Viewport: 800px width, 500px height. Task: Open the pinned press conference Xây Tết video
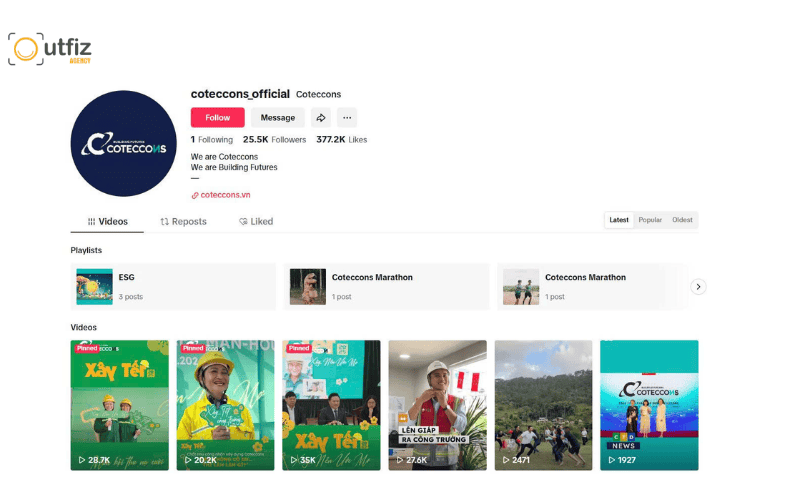(x=331, y=405)
